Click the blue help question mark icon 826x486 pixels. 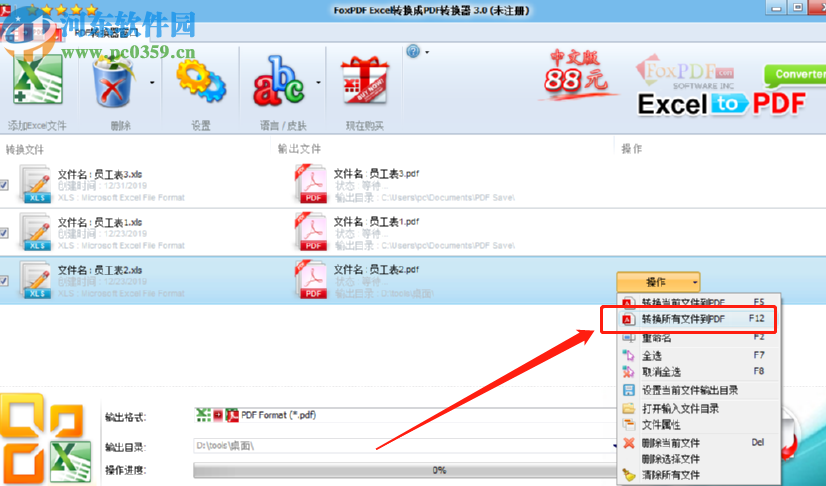coord(413,52)
